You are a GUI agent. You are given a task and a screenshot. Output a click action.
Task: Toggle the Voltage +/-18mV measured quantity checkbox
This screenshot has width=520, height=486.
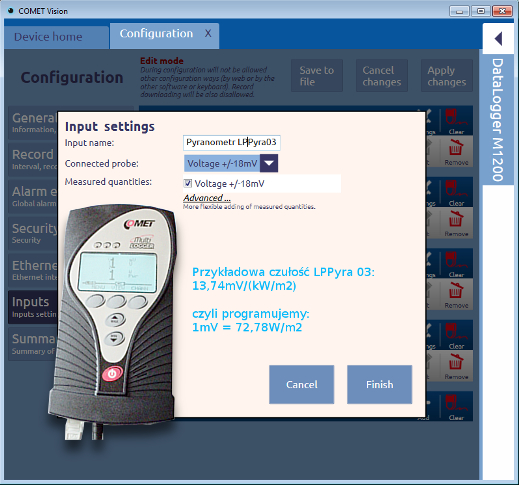pyautogui.click(x=188, y=183)
